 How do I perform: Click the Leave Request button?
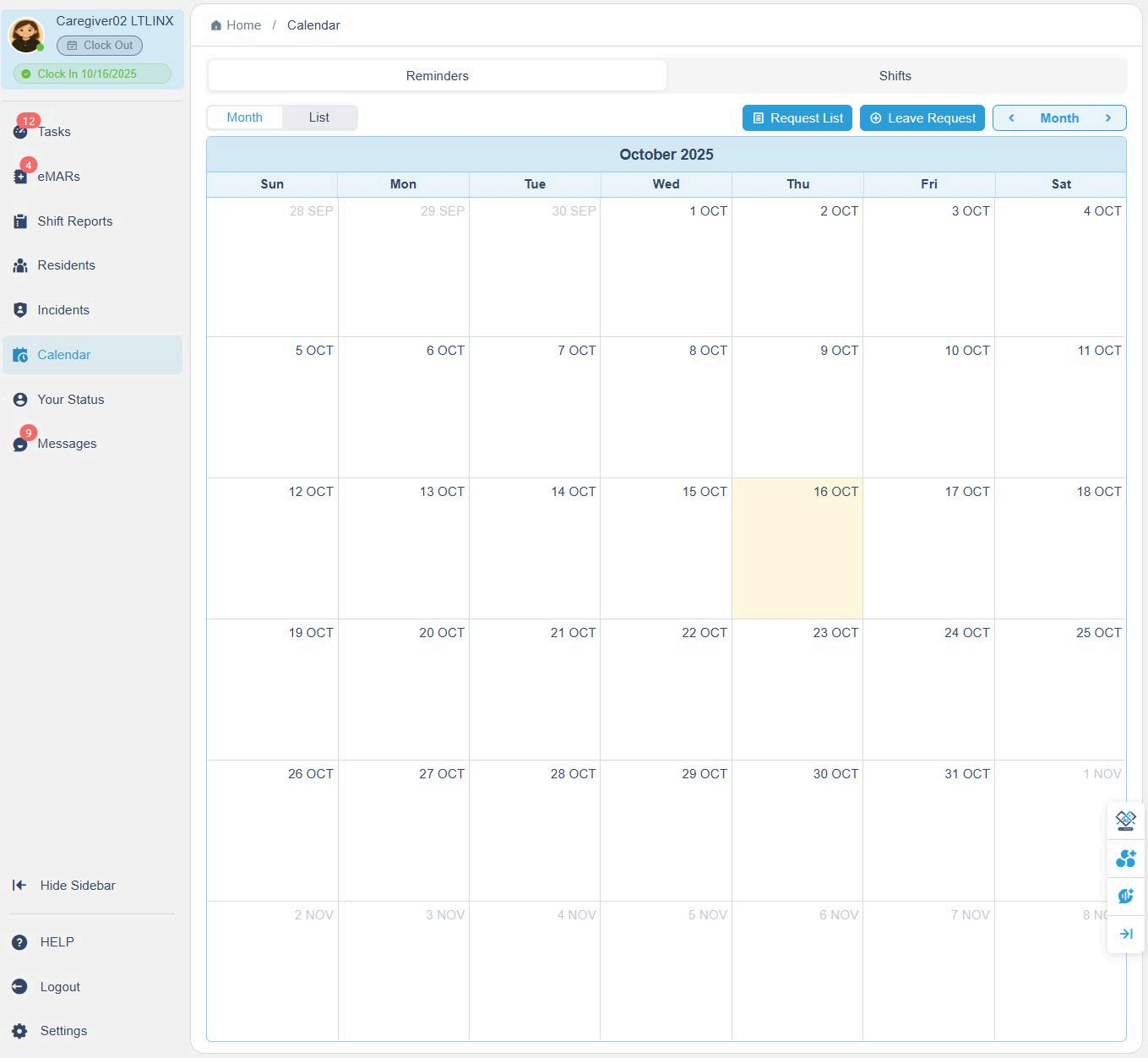tap(922, 118)
